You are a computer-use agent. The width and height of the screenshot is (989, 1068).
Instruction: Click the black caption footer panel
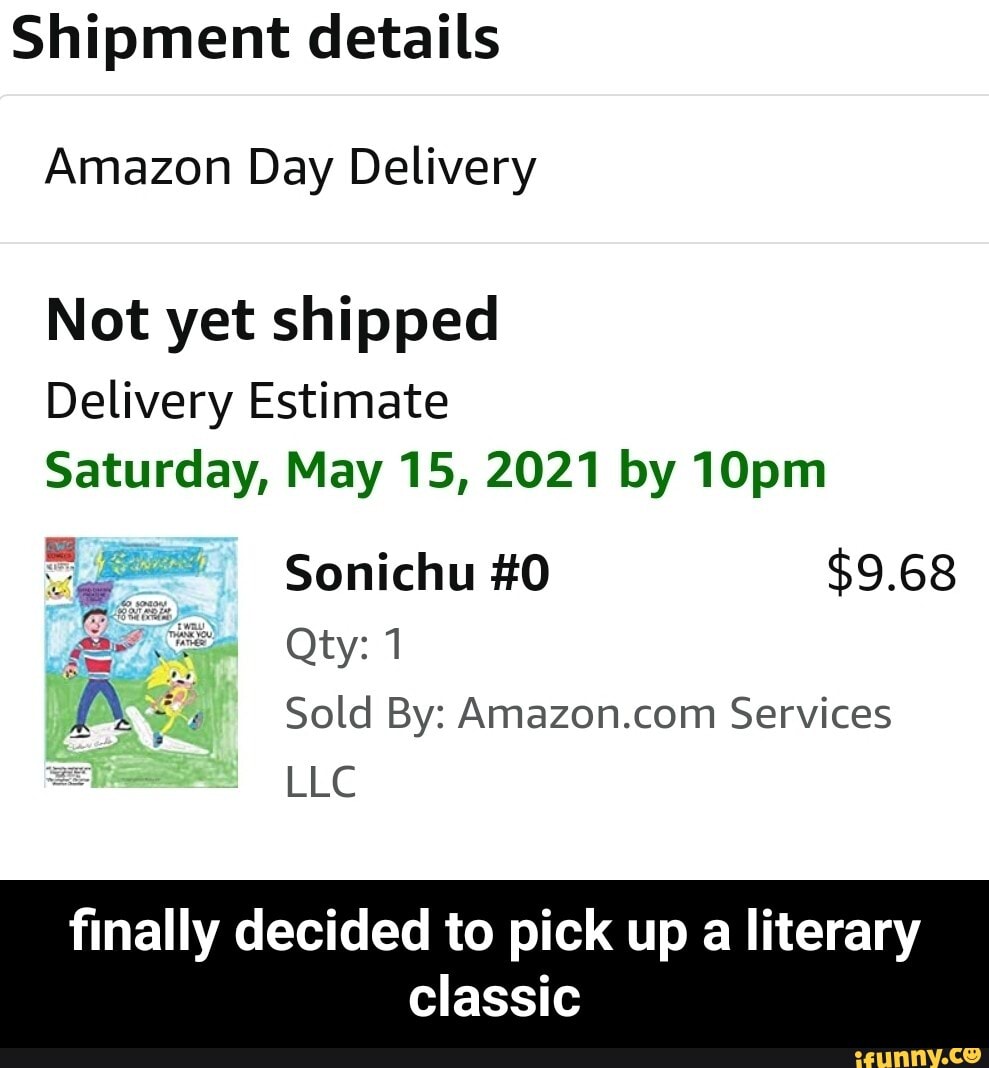tap(494, 960)
